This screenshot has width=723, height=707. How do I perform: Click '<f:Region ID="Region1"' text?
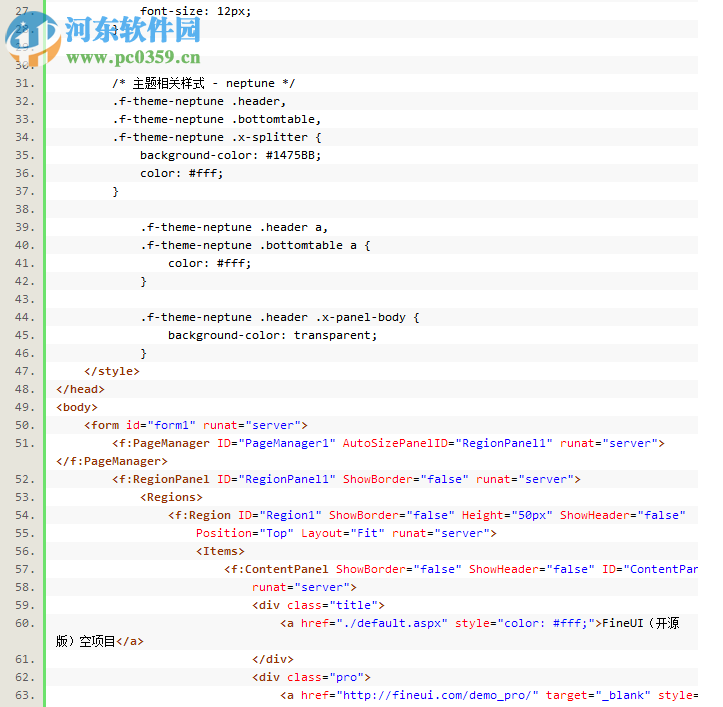click(245, 515)
